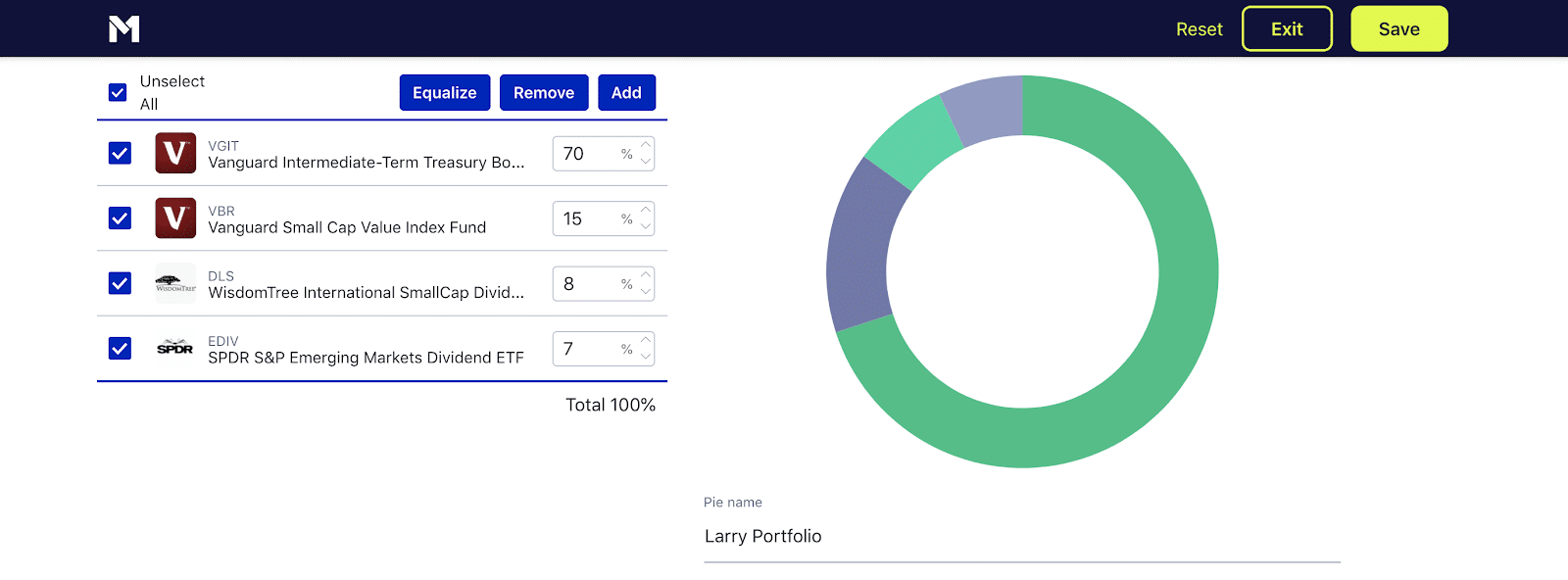Click the VGIT Vanguard logo icon
This screenshot has width=1568, height=580.
[x=175, y=153]
